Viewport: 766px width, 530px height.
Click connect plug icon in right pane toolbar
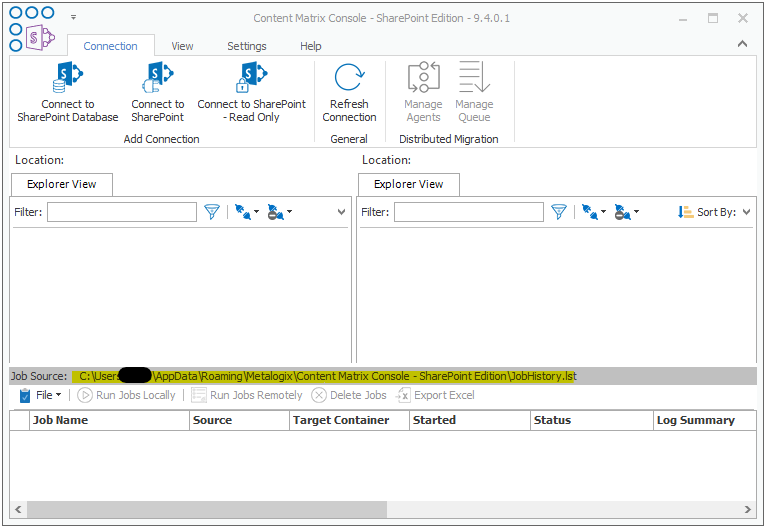[x=590, y=212]
